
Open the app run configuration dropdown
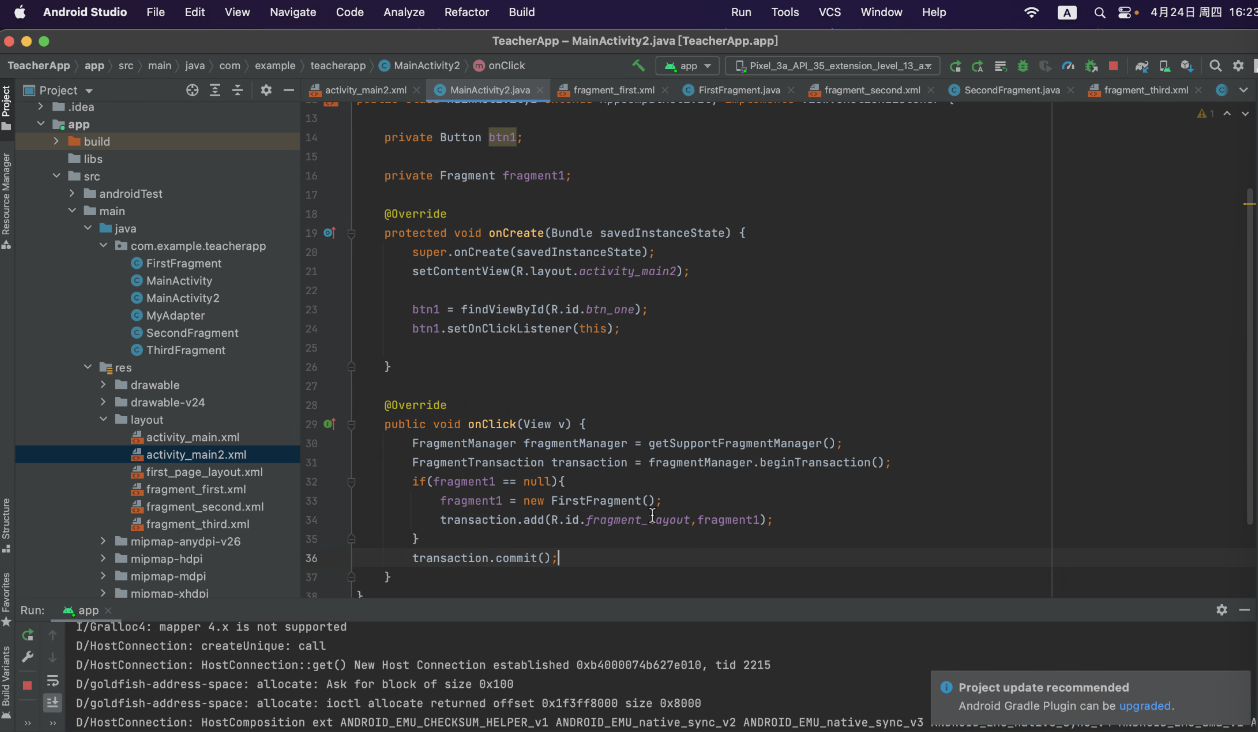688,66
